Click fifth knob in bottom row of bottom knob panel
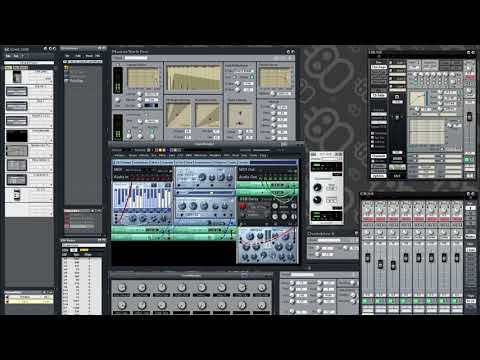 [202, 305]
